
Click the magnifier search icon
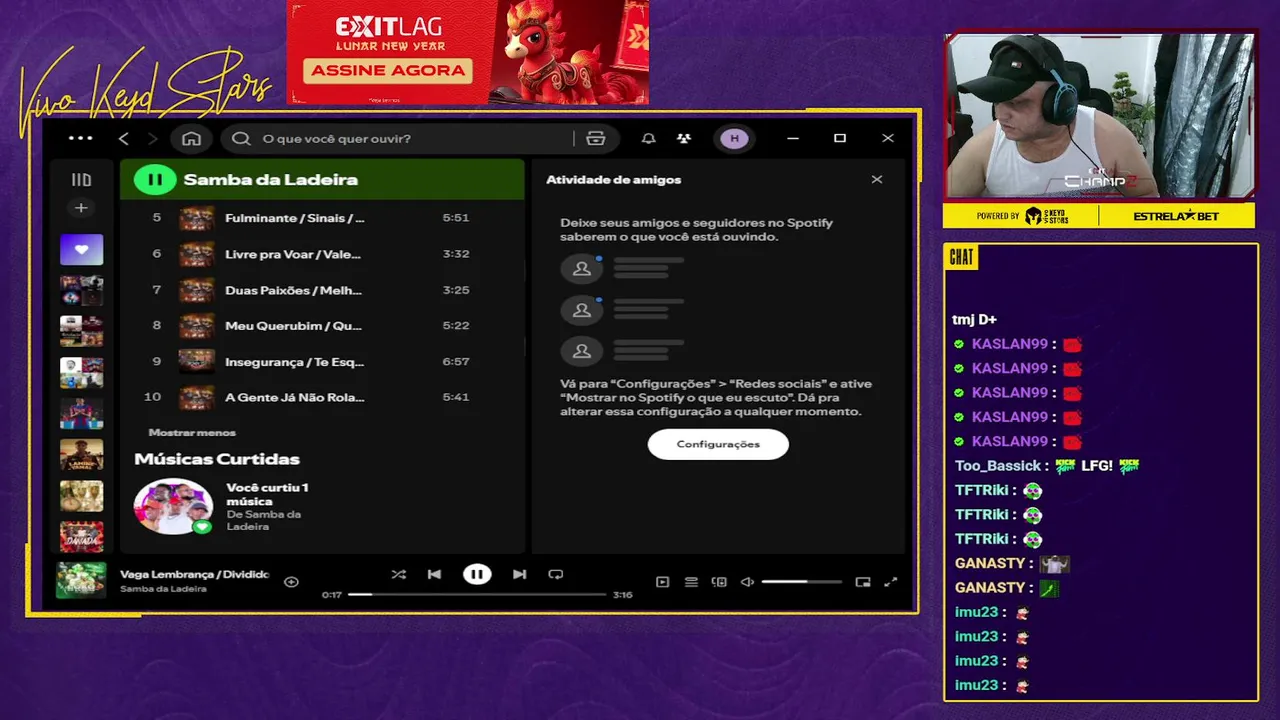[241, 138]
